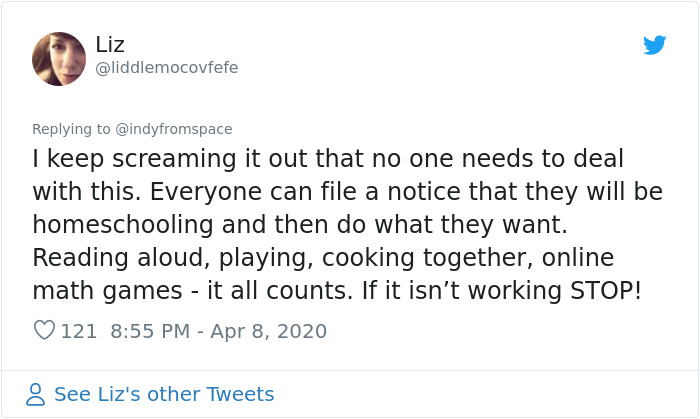Open Liz's profile picture
The width and height of the screenshot is (700, 419).
[x=59, y=58]
